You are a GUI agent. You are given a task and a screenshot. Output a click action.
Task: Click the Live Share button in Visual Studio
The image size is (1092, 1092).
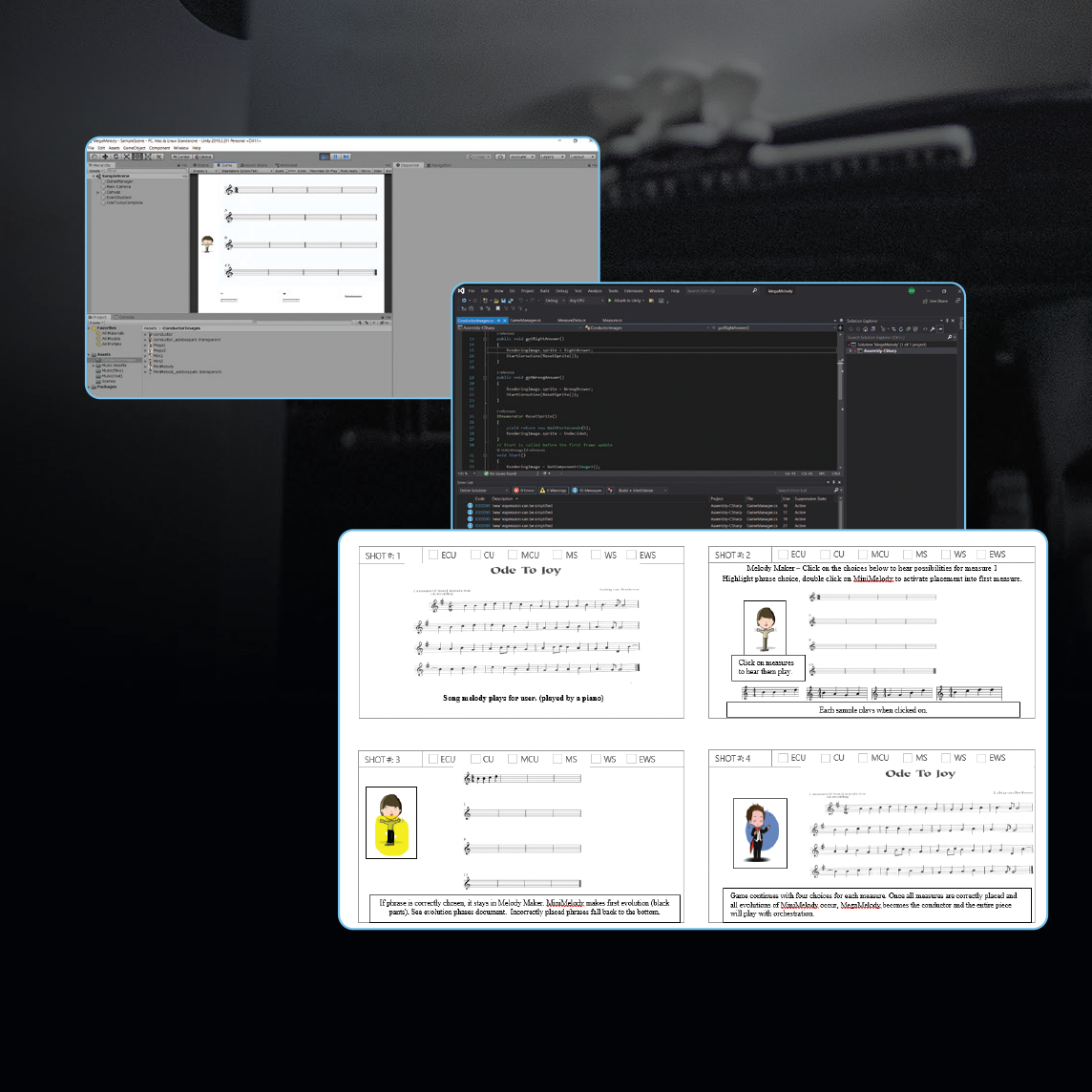pyautogui.click(x=935, y=301)
